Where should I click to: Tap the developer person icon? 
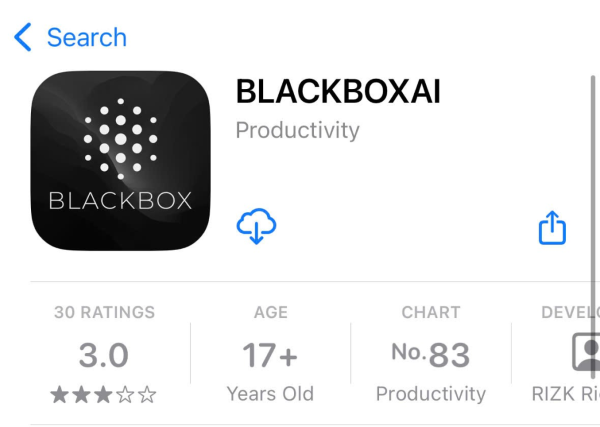pos(586,352)
